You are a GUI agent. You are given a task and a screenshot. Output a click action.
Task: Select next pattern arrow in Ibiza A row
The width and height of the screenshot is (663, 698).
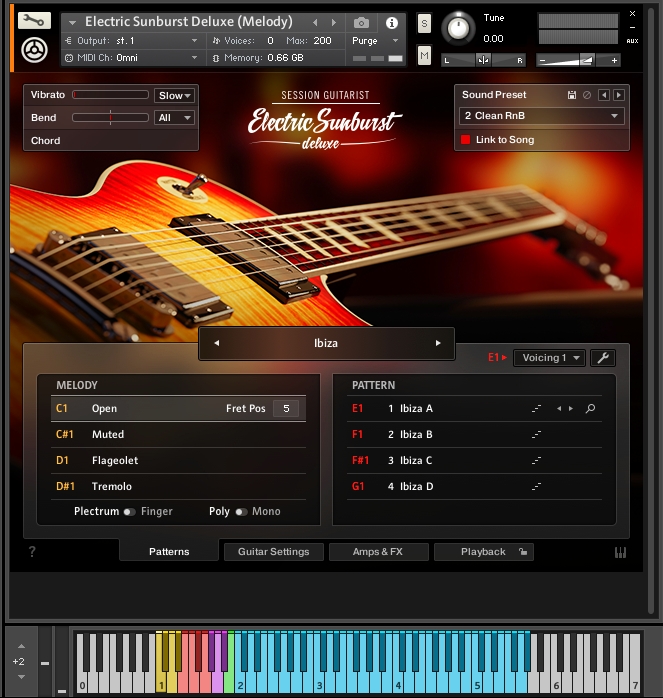click(571, 408)
